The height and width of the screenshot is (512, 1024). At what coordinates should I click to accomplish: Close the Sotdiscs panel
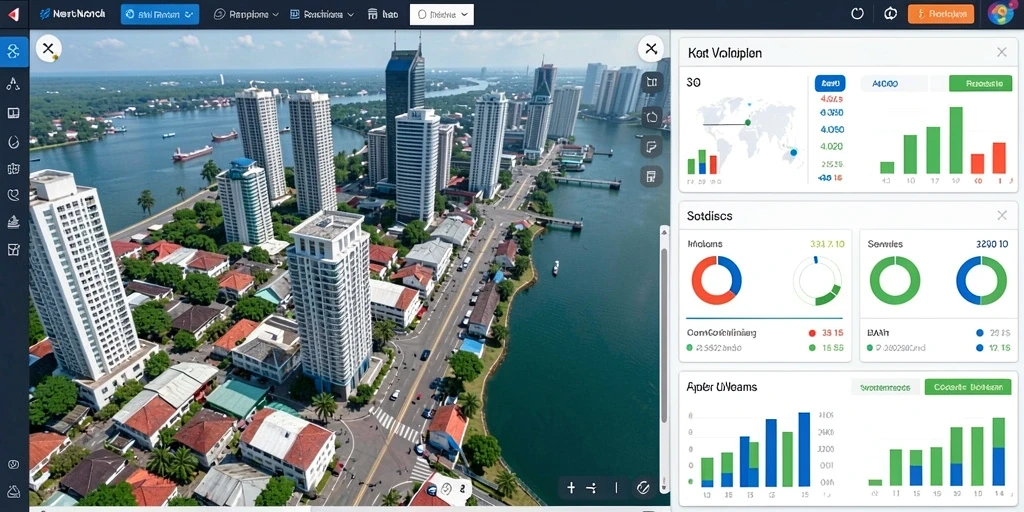[x=1001, y=215]
